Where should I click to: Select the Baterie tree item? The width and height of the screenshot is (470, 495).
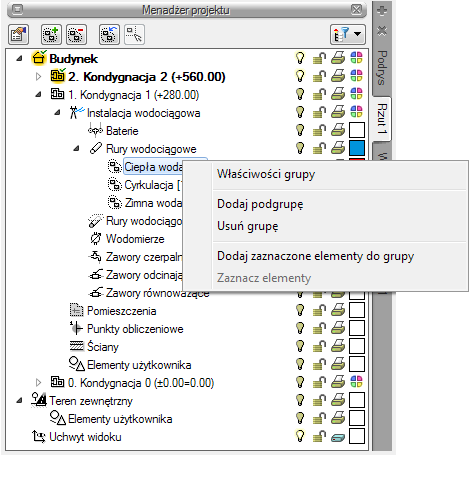(122, 131)
